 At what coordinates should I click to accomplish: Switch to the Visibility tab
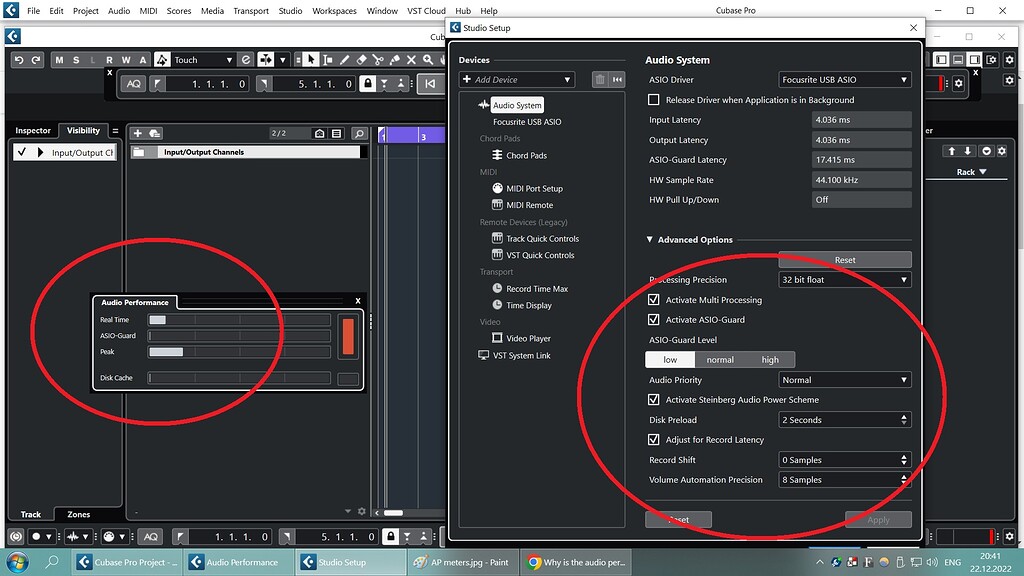83,130
